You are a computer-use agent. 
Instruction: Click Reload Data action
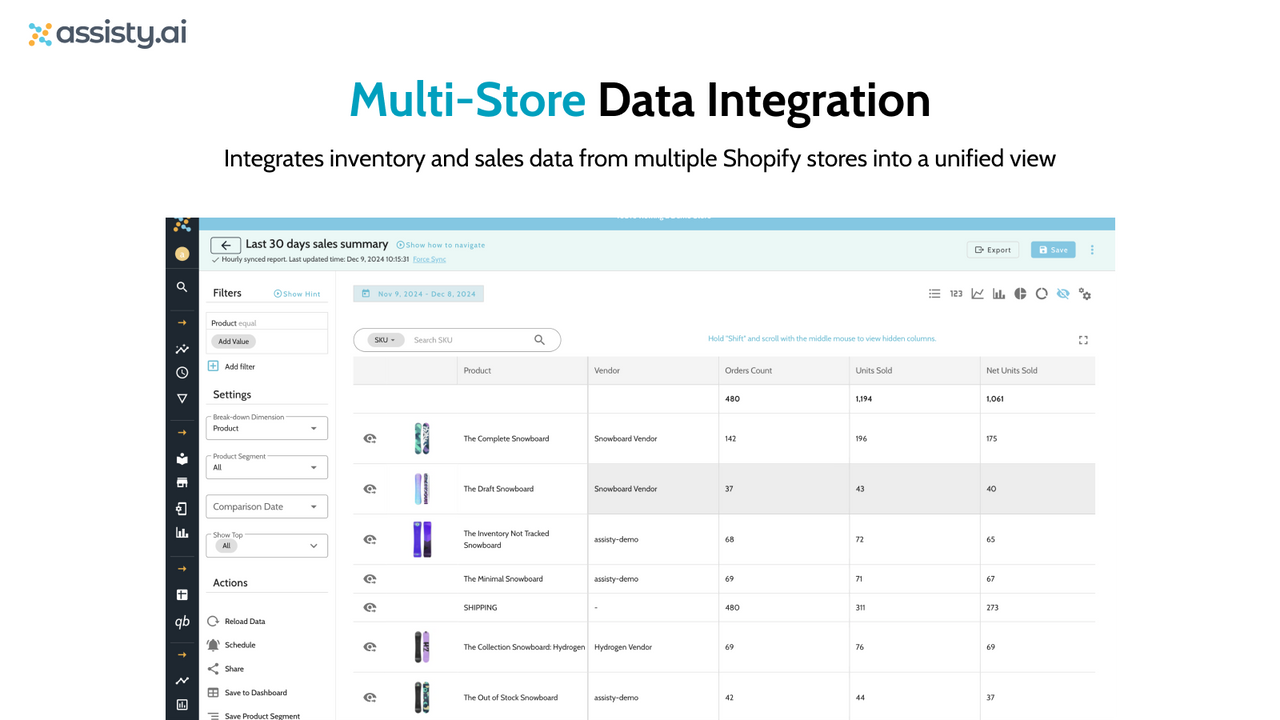(236, 621)
